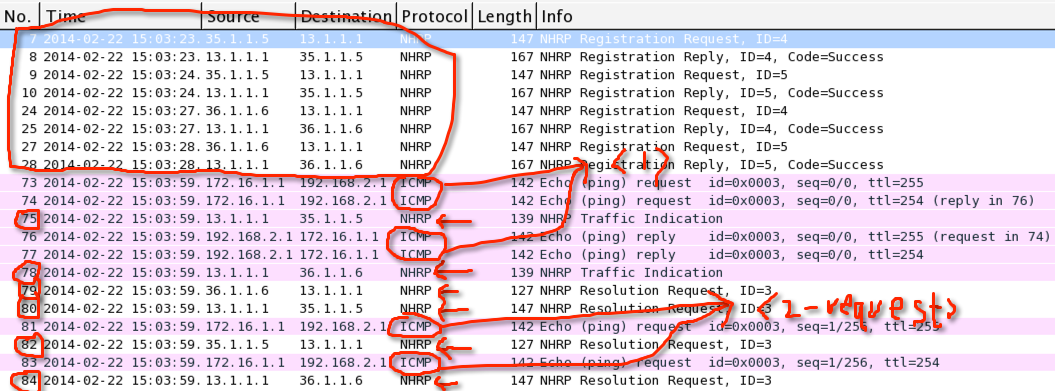
Task: Select packet 9 Registration Request ID=5
Action: tap(528, 75)
